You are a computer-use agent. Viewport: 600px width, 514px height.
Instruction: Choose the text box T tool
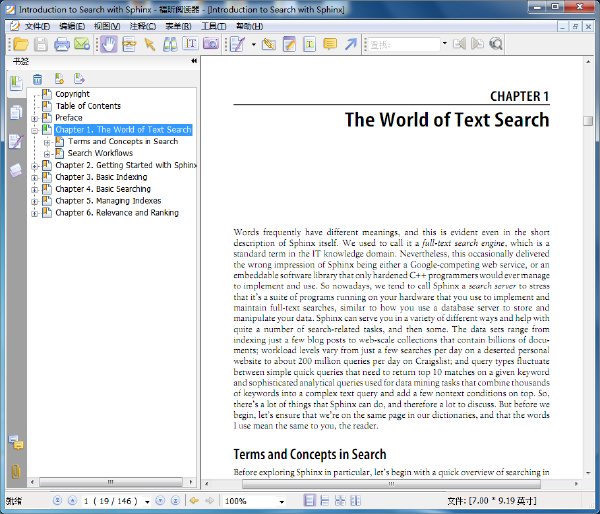pos(309,44)
